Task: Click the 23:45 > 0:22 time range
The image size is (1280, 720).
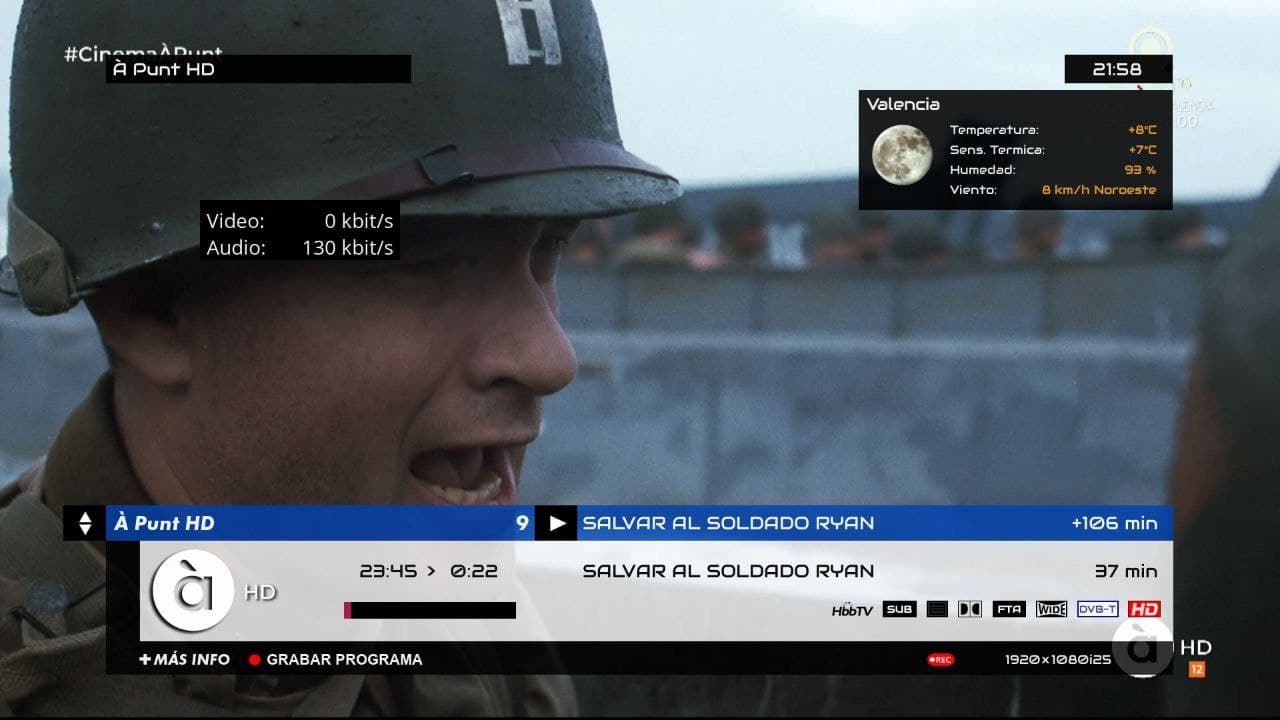Action: coord(429,571)
